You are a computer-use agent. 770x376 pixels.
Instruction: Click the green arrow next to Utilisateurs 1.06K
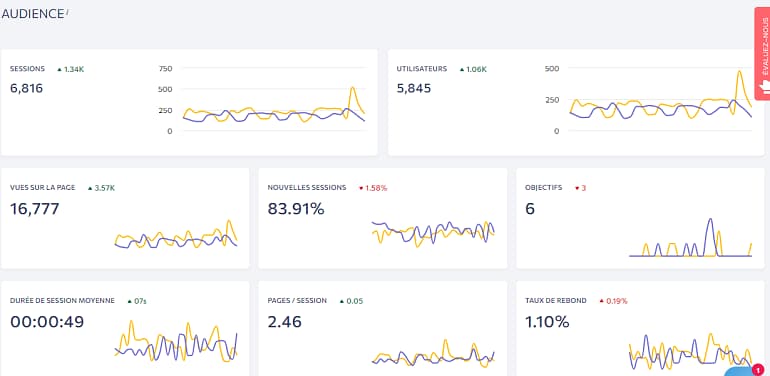coord(462,70)
